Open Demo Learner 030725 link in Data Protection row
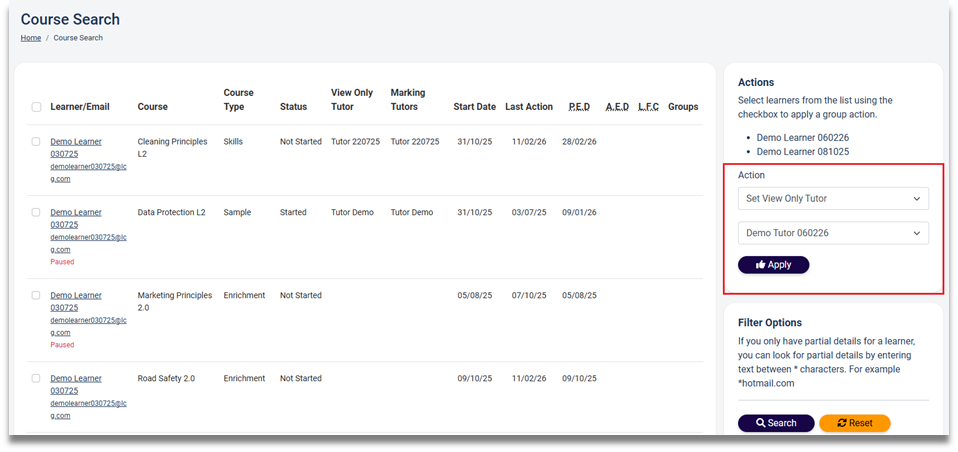 pos(76,219)
